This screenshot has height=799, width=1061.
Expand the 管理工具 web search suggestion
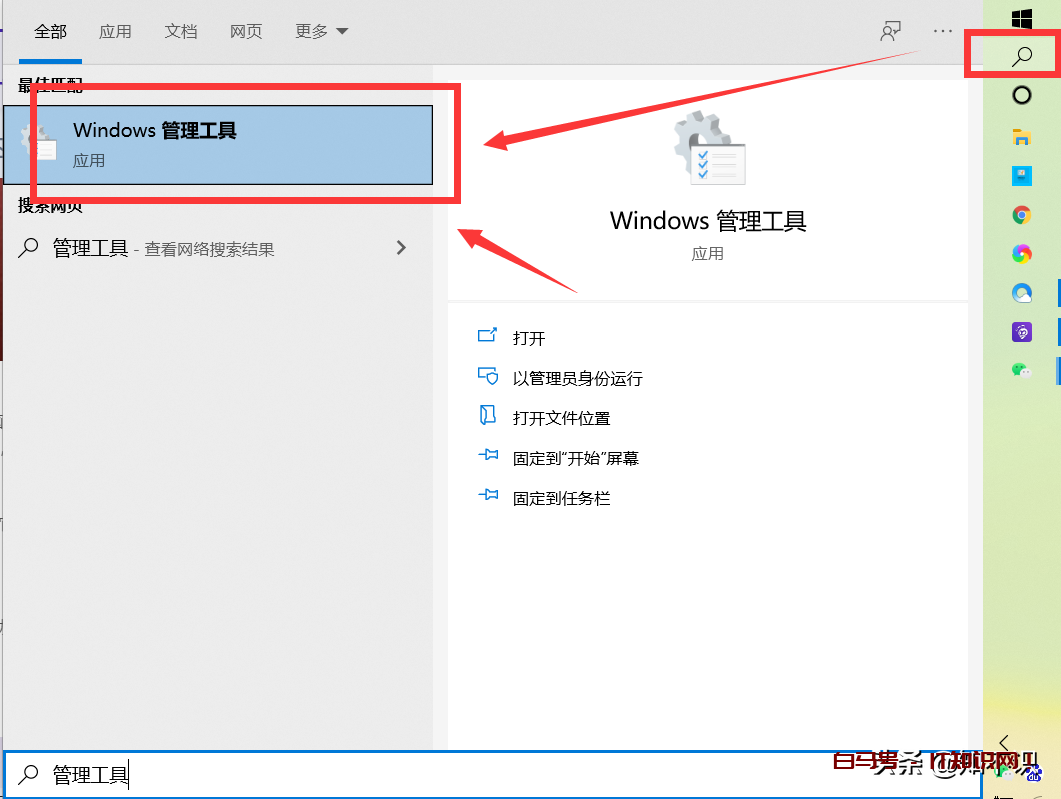tap(400, 247)
